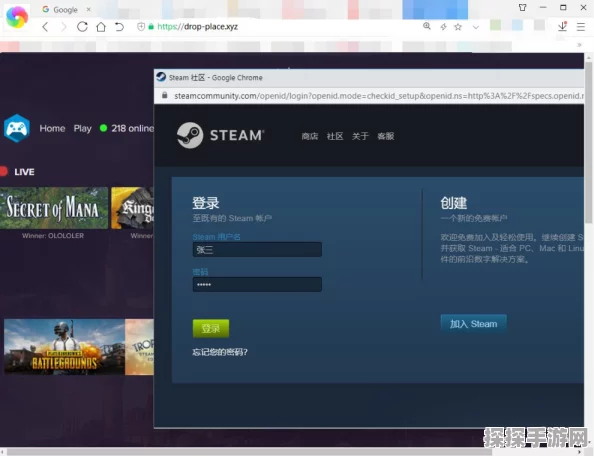Go to browser home page icon
Screen dimensions: 594x456
tap(101, 27)
